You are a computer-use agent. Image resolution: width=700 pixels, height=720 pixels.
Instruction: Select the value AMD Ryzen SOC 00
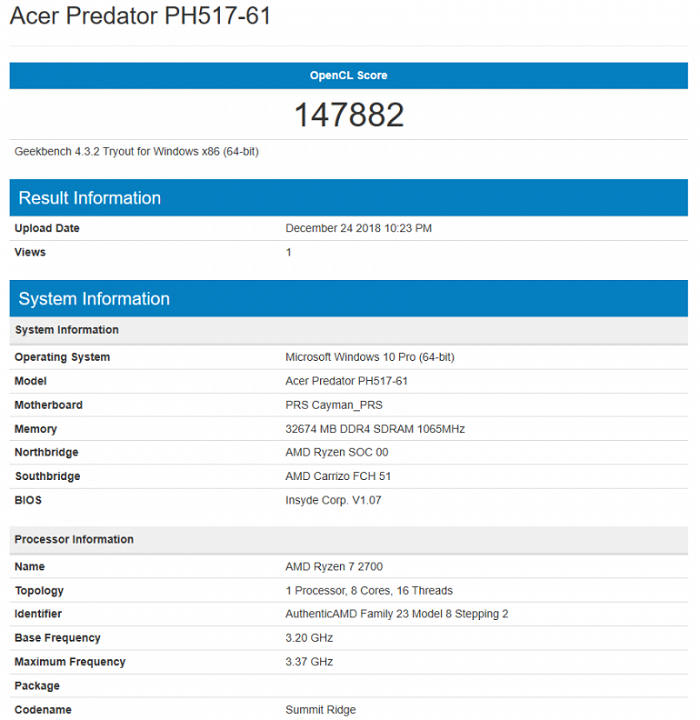pyautogui.click(x=337, y=453)
